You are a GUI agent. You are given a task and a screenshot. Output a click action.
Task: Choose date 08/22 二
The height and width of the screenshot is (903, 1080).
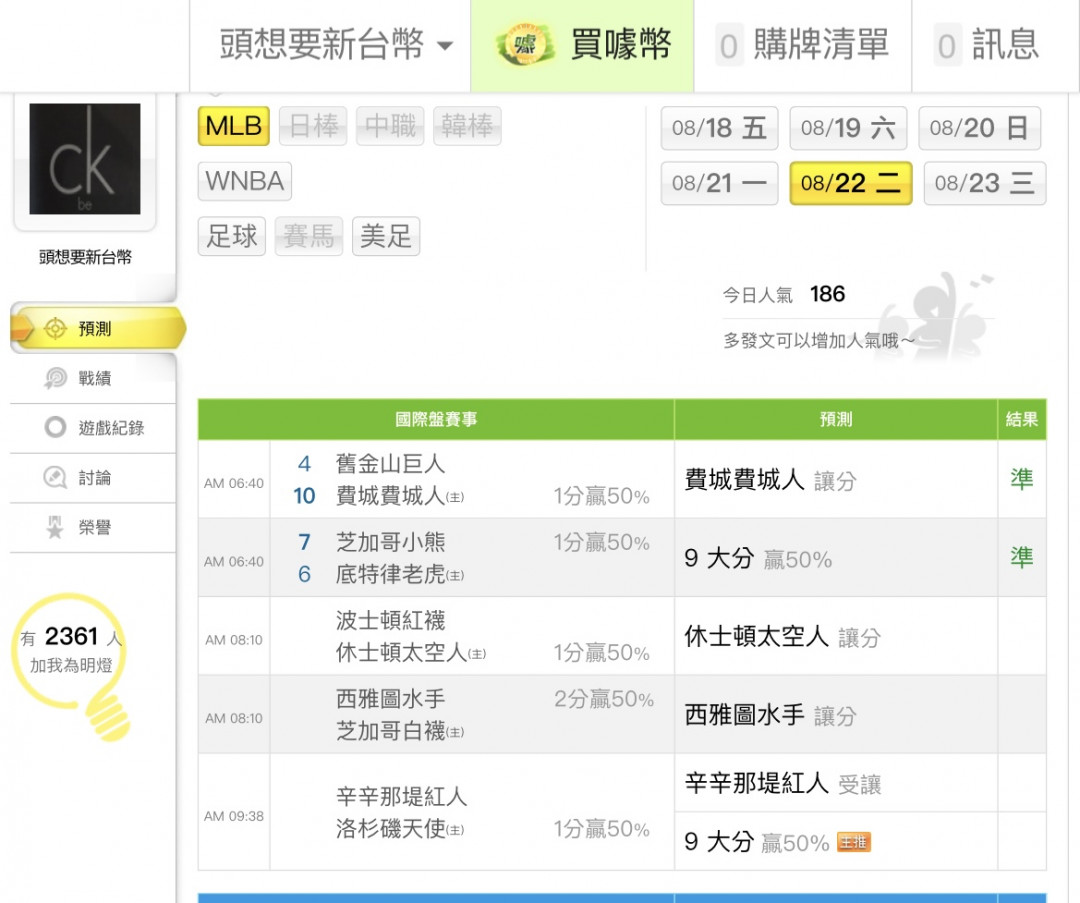(x=851, y=183)
